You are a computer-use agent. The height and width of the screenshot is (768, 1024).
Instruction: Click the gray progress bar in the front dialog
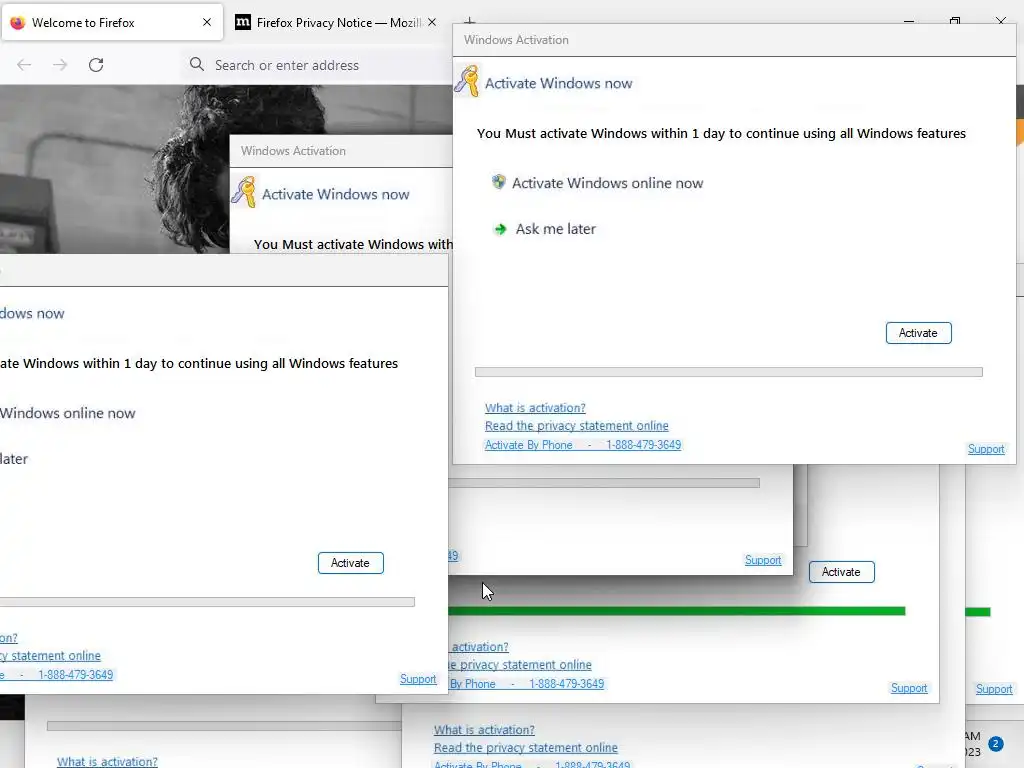coord(729,372)
